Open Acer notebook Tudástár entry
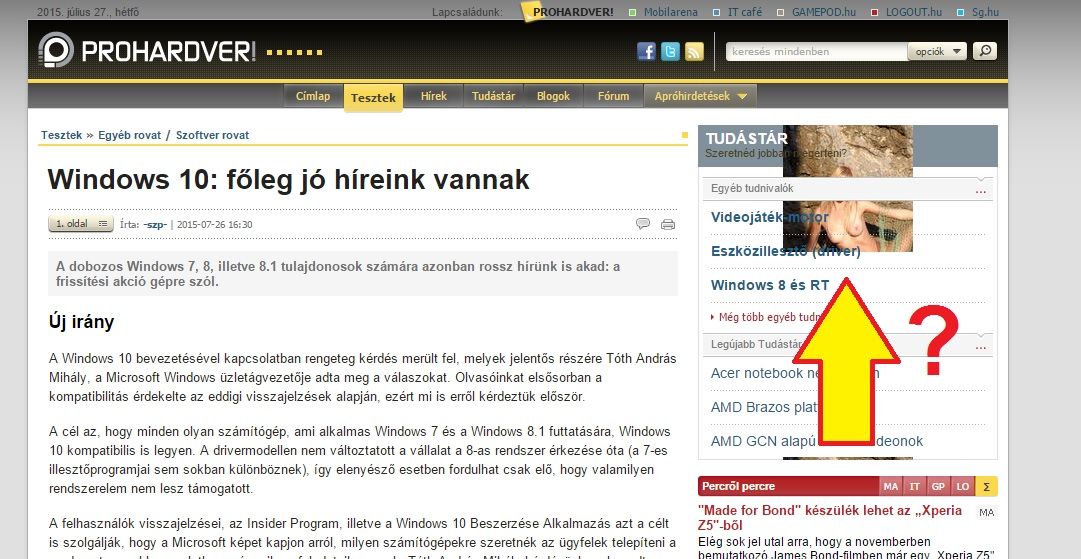This screenshot has width=1081, height=559. tap(795, 373)
